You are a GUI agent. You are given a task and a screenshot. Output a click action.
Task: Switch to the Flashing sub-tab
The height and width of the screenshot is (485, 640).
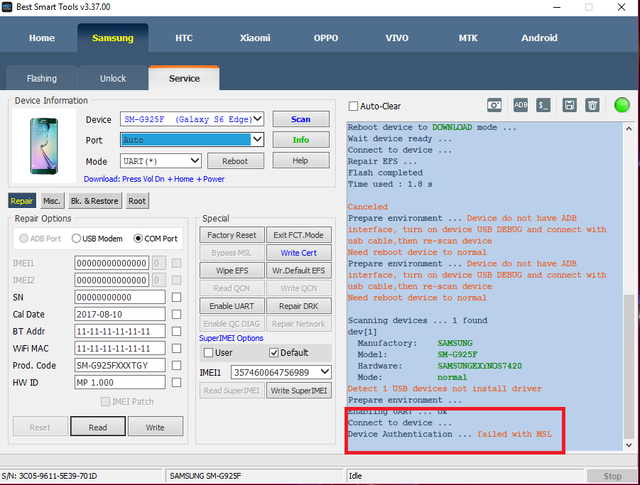(x=42, y=78)
